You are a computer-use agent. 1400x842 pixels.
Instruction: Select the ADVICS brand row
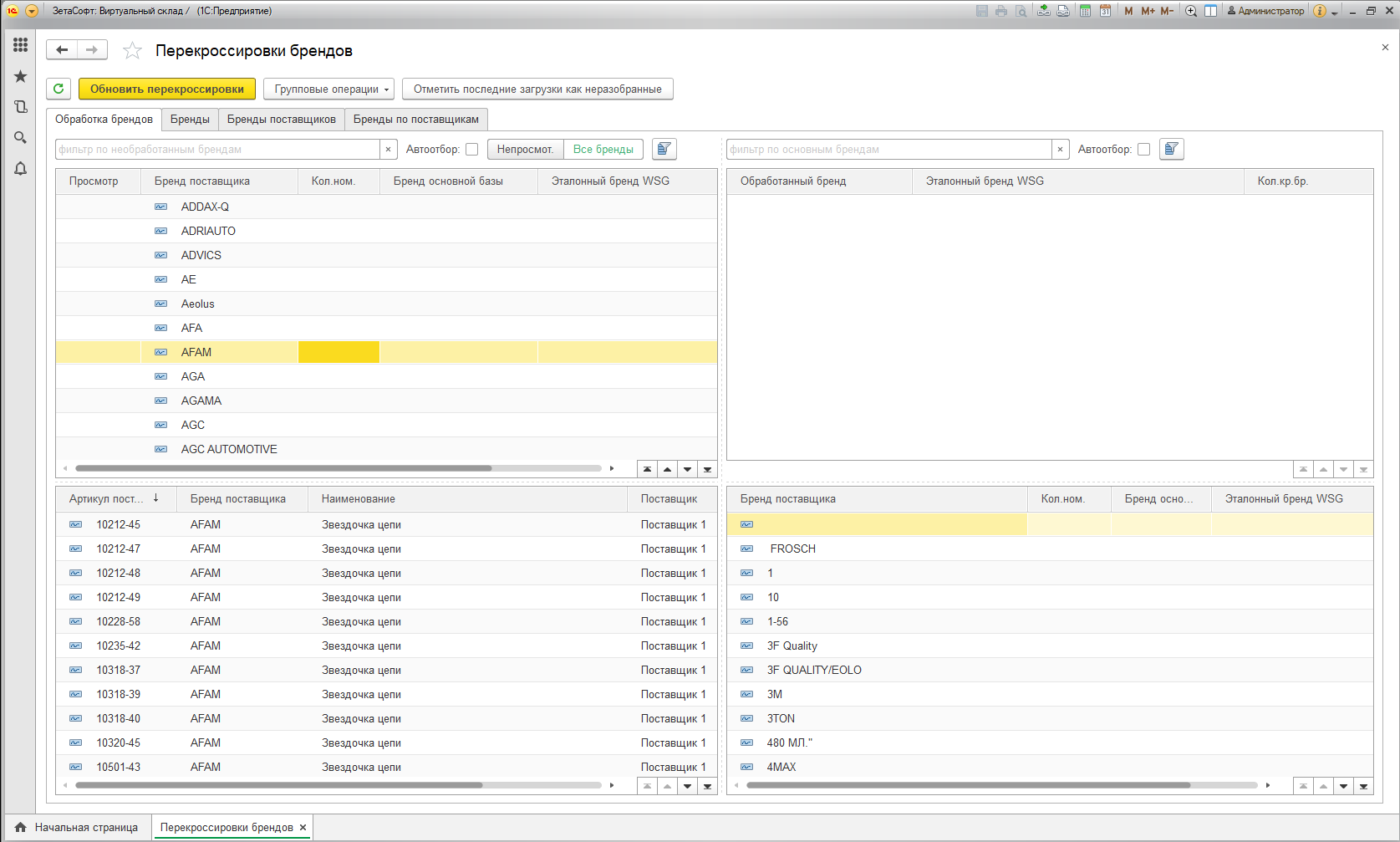[386, 255]
